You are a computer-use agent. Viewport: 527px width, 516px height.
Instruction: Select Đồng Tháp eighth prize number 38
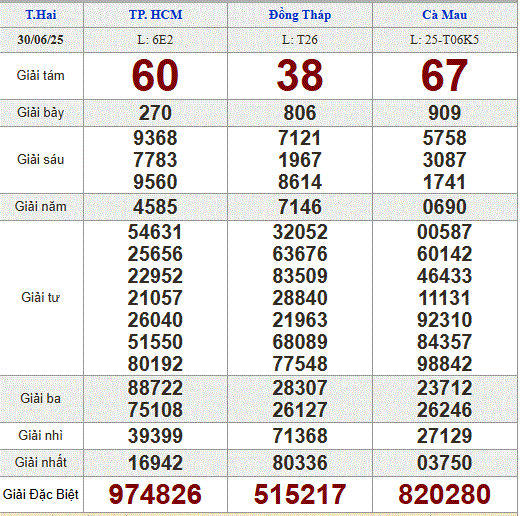pos(300,75)
